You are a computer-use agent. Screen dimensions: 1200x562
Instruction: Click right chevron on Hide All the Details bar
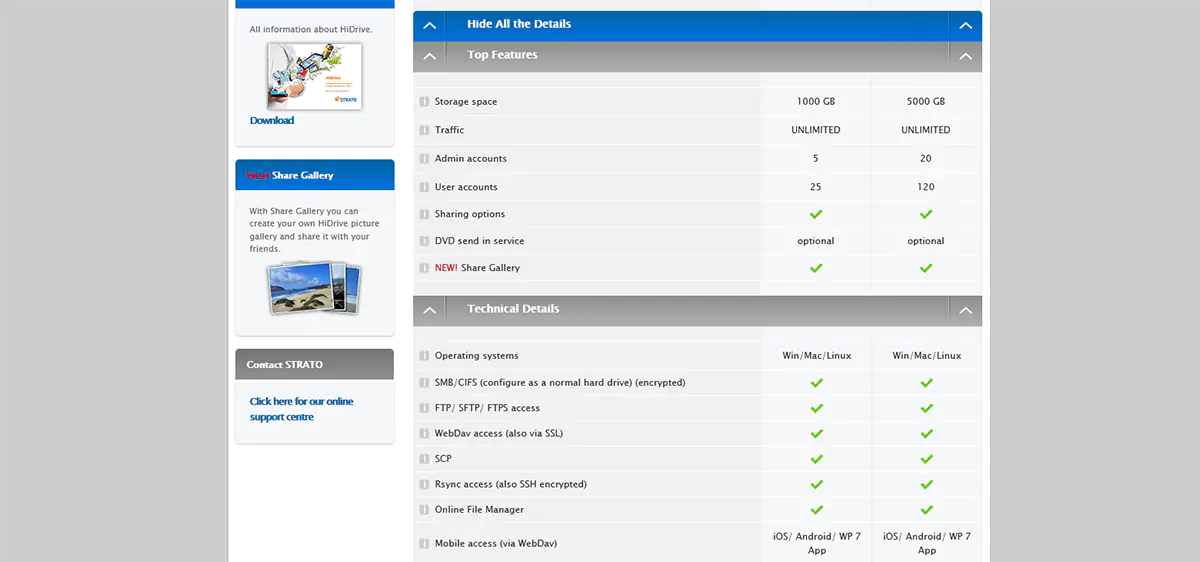(x=965, y=25)
